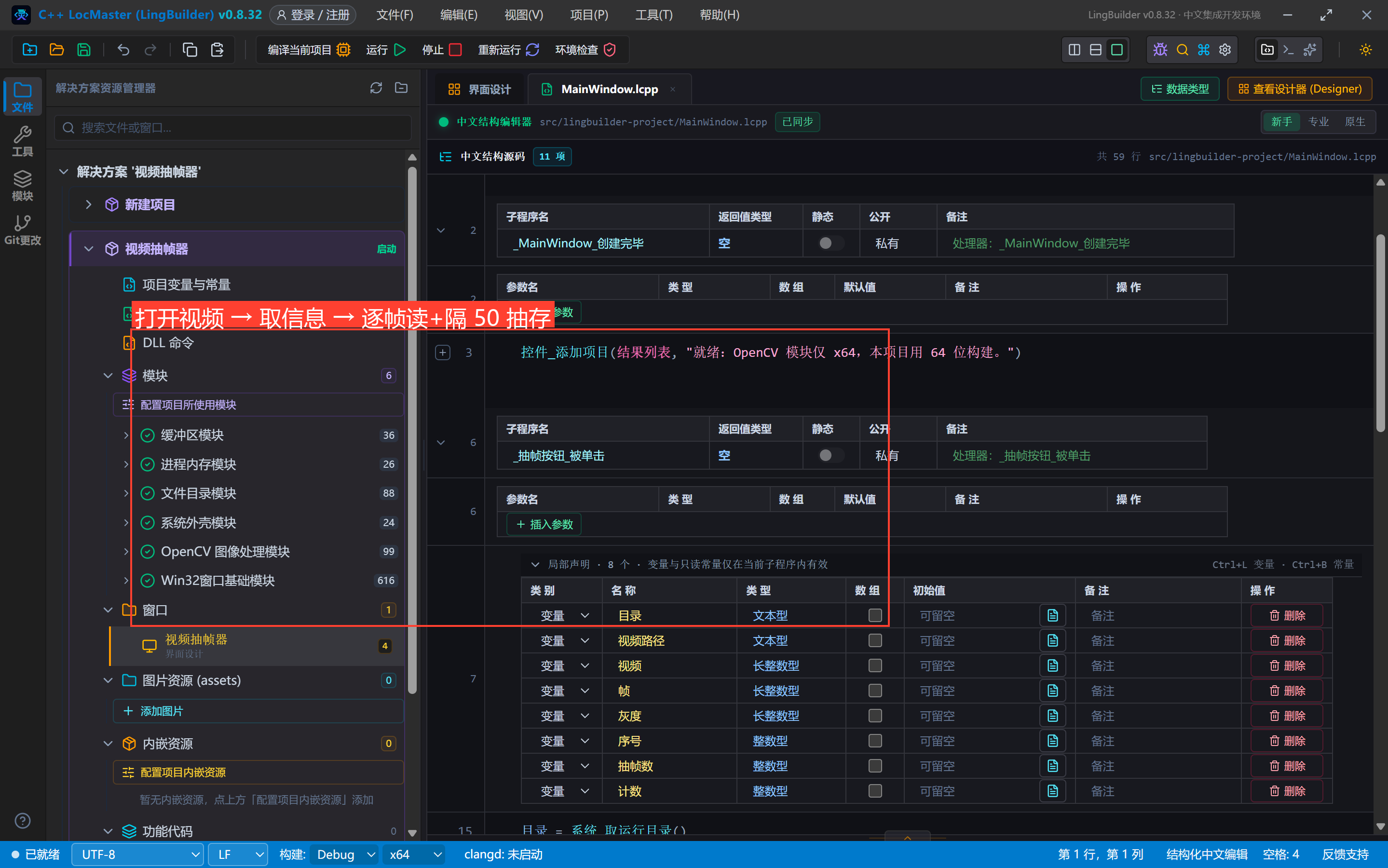
Task: Open help question mark icon
Action: pos(22,821)
